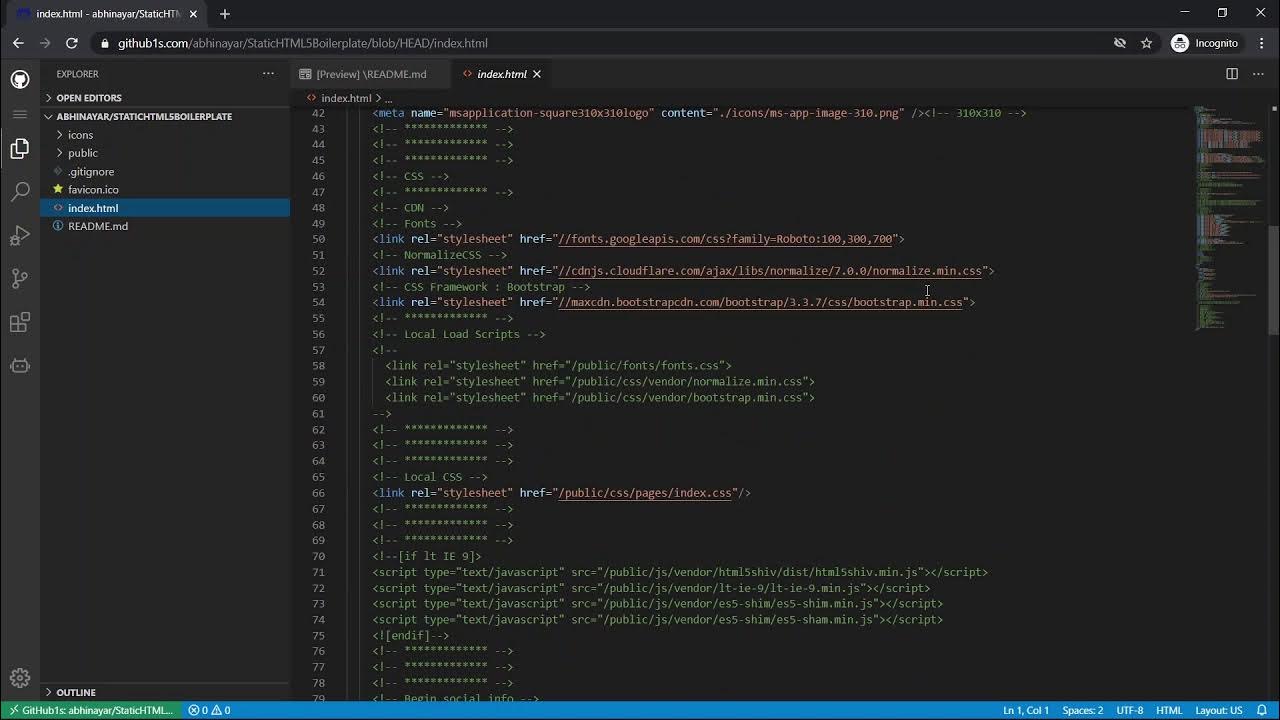
Task: Click the browser address bar URL
Action: point(302,43)
